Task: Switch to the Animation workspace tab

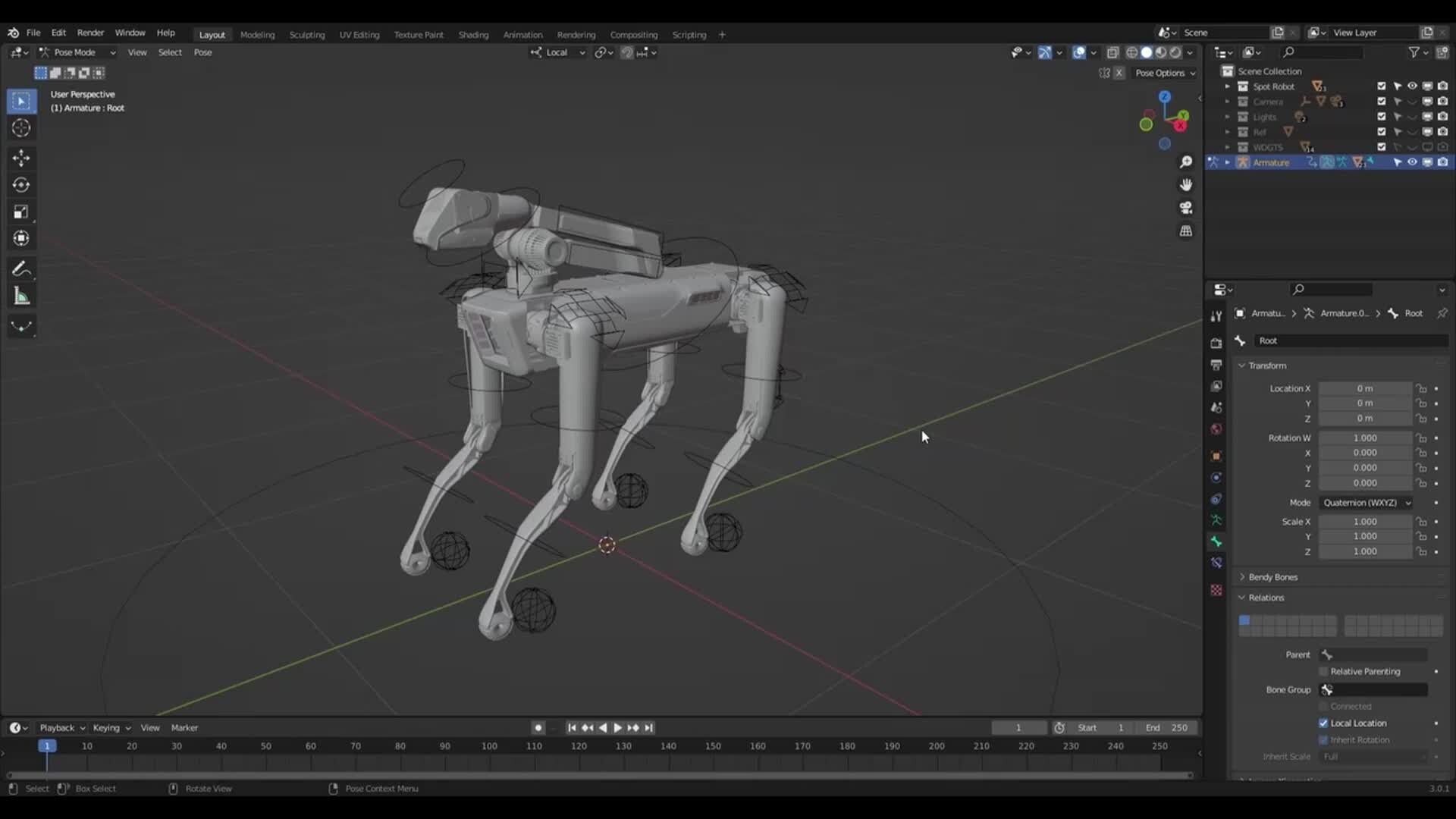Action: [x=522, y=34]
